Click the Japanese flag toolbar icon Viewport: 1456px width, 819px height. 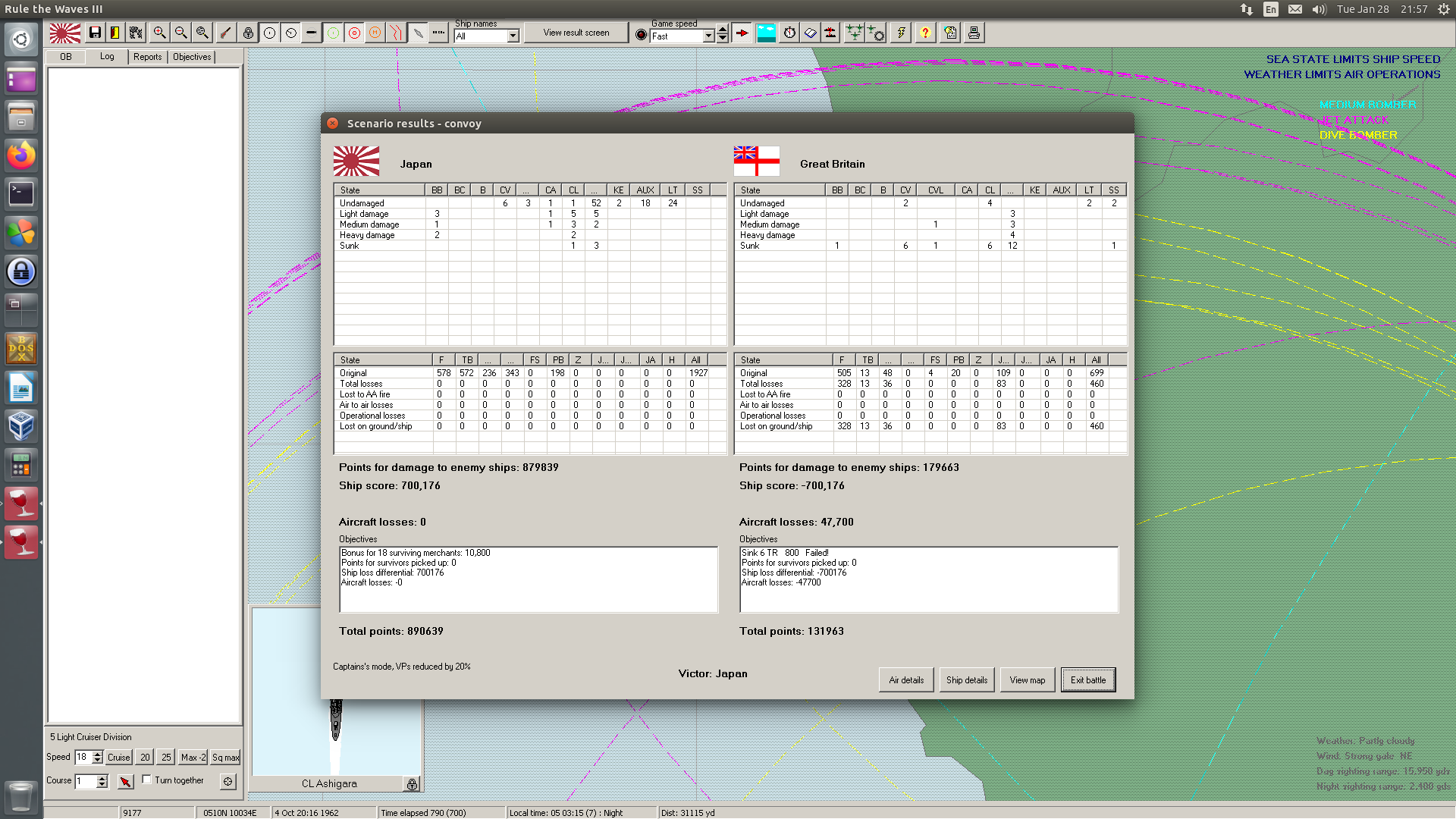coord(64,33)
